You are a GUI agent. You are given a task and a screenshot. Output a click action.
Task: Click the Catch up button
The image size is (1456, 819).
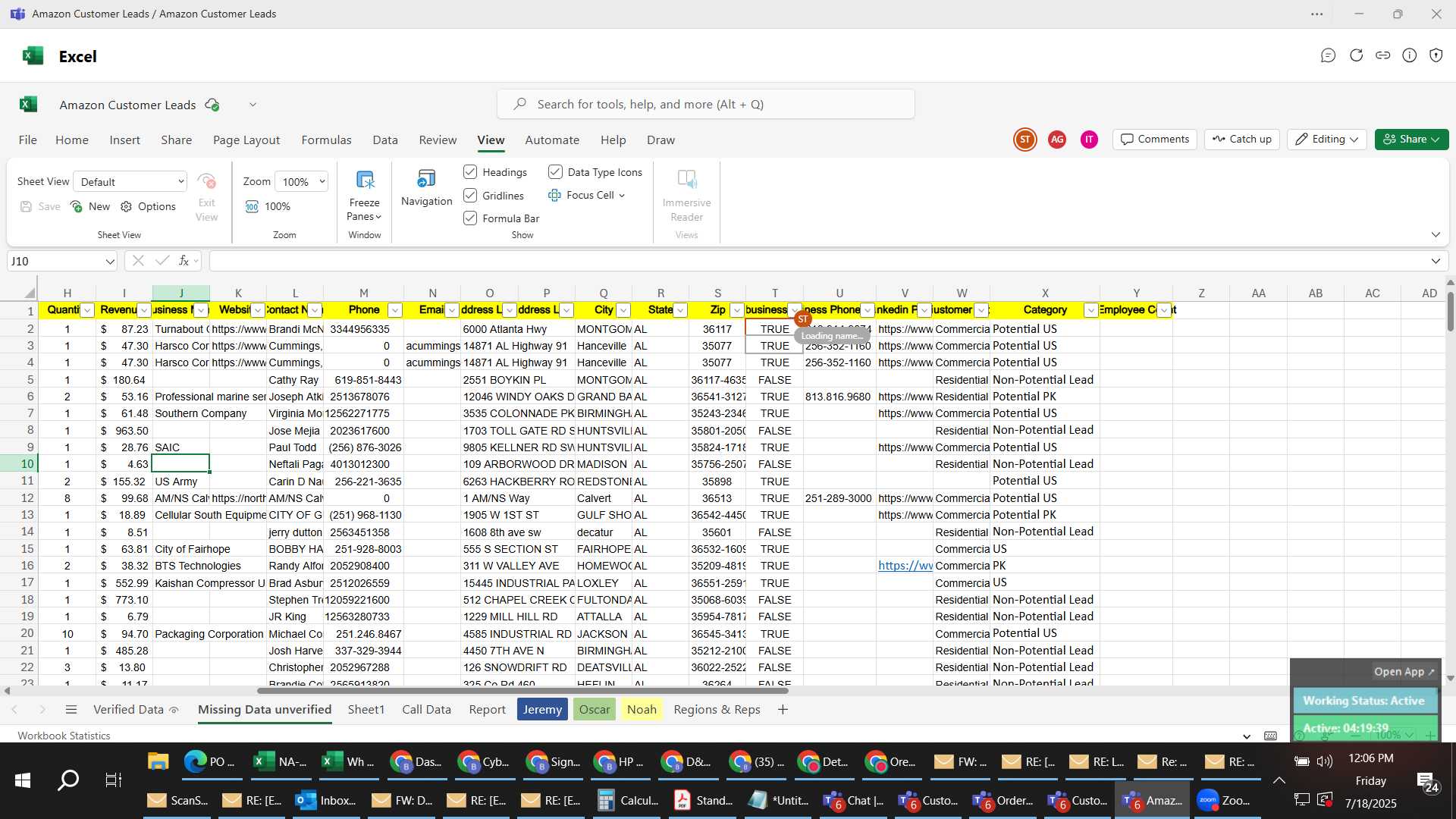tap(1242, 140)
